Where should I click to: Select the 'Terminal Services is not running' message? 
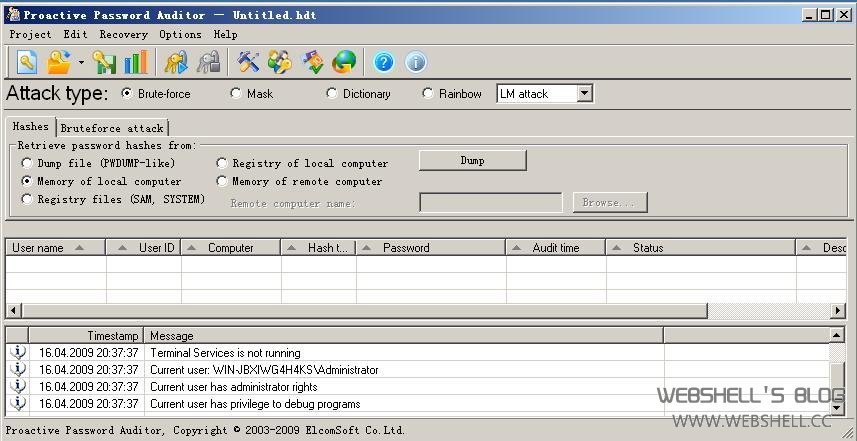click(x=225, y=352)
